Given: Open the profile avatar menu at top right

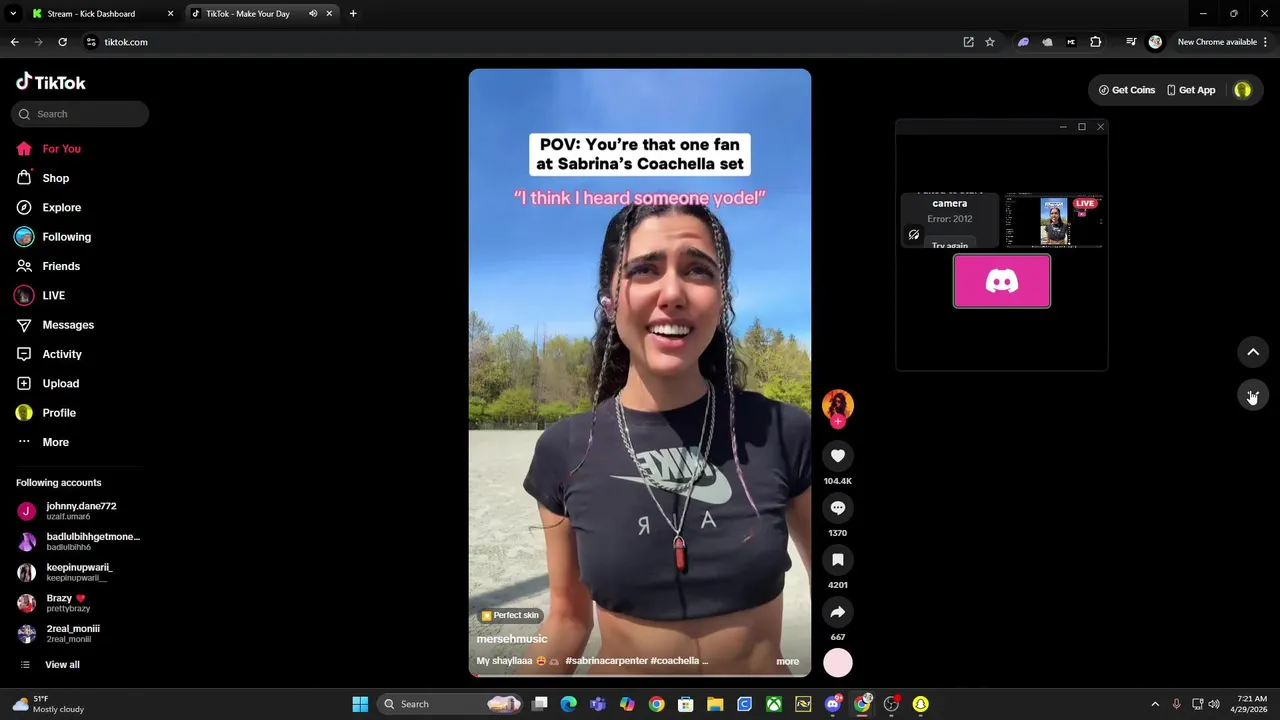Looking at the screenshot, I should click(1243, 90).
